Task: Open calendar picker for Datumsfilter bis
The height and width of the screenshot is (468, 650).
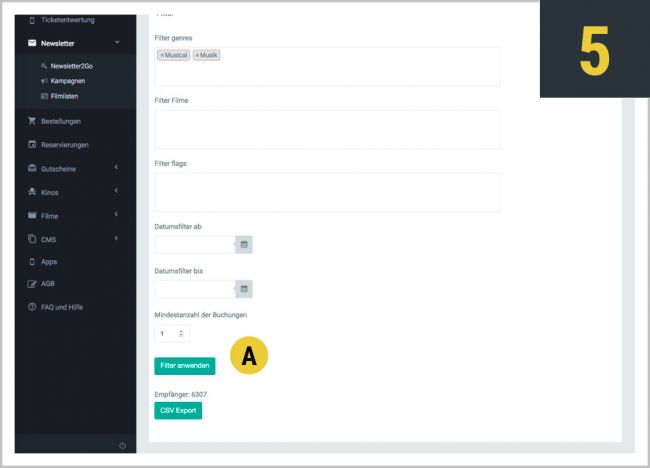Action: (244, 289)
